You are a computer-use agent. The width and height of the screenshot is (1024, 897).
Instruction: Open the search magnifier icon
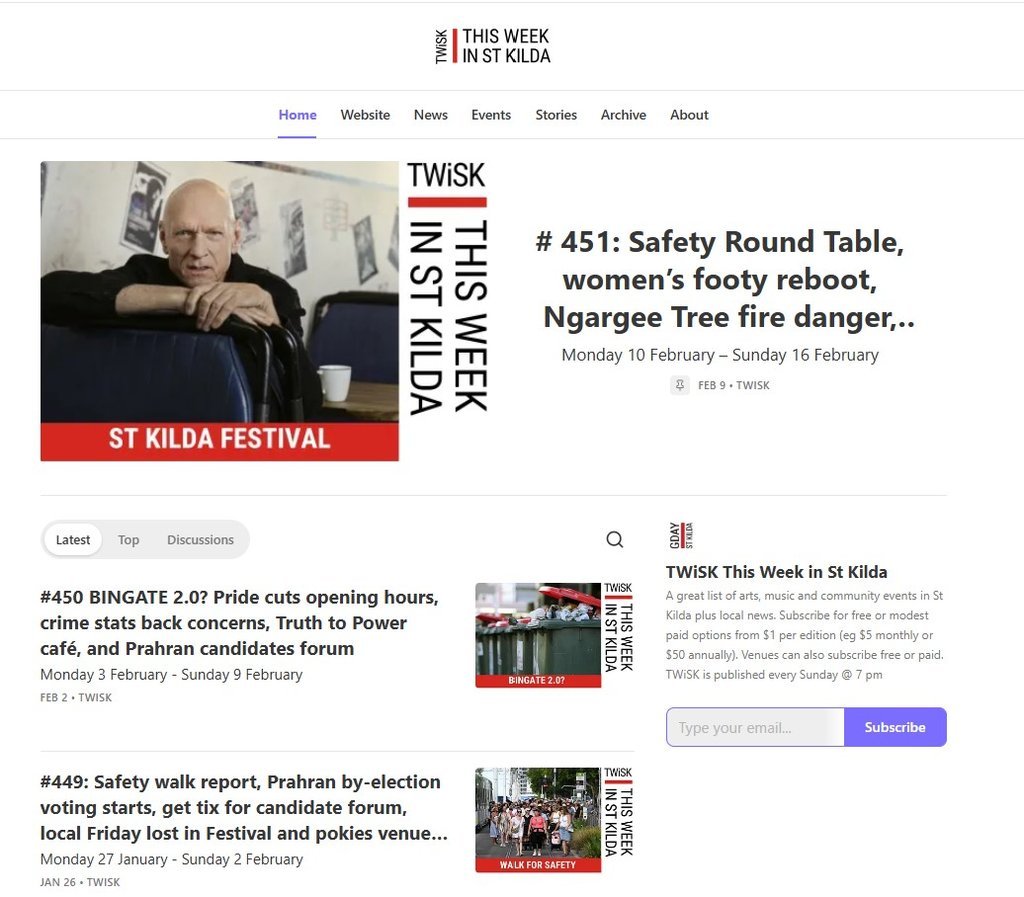(x=615, y=539)
